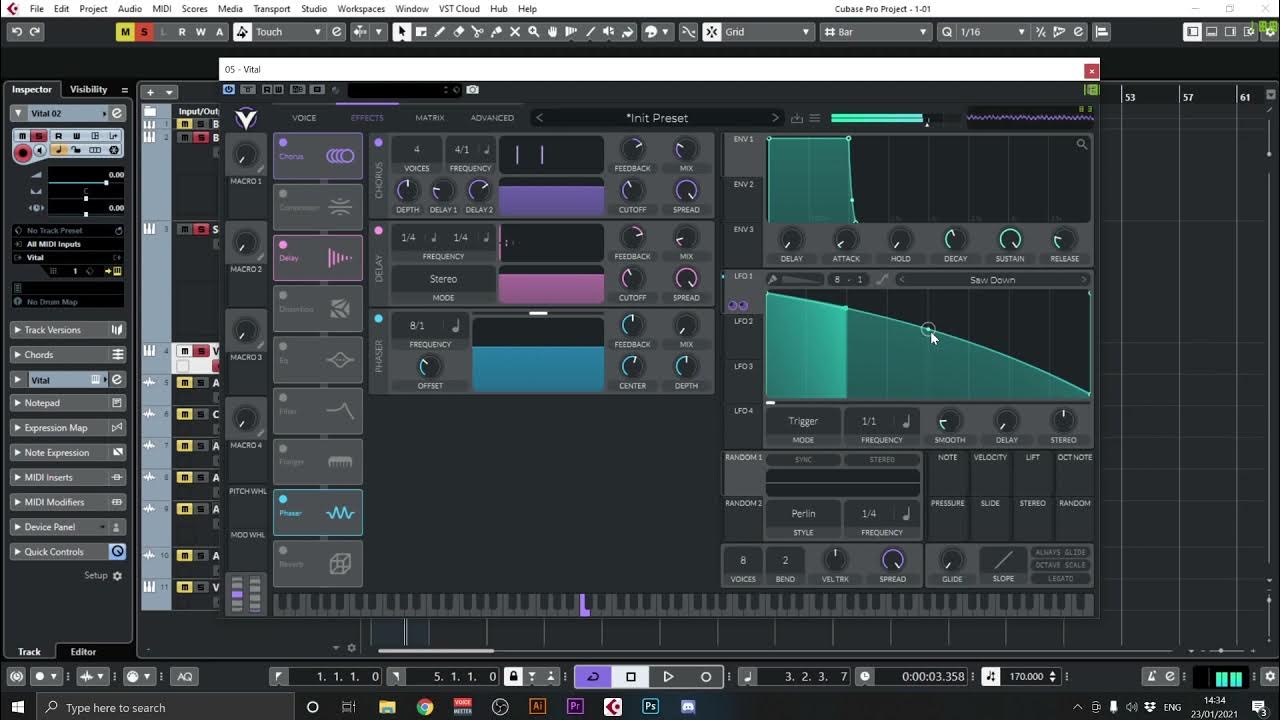Open Photoshop from the taskbar

click(x=650, y=707)
